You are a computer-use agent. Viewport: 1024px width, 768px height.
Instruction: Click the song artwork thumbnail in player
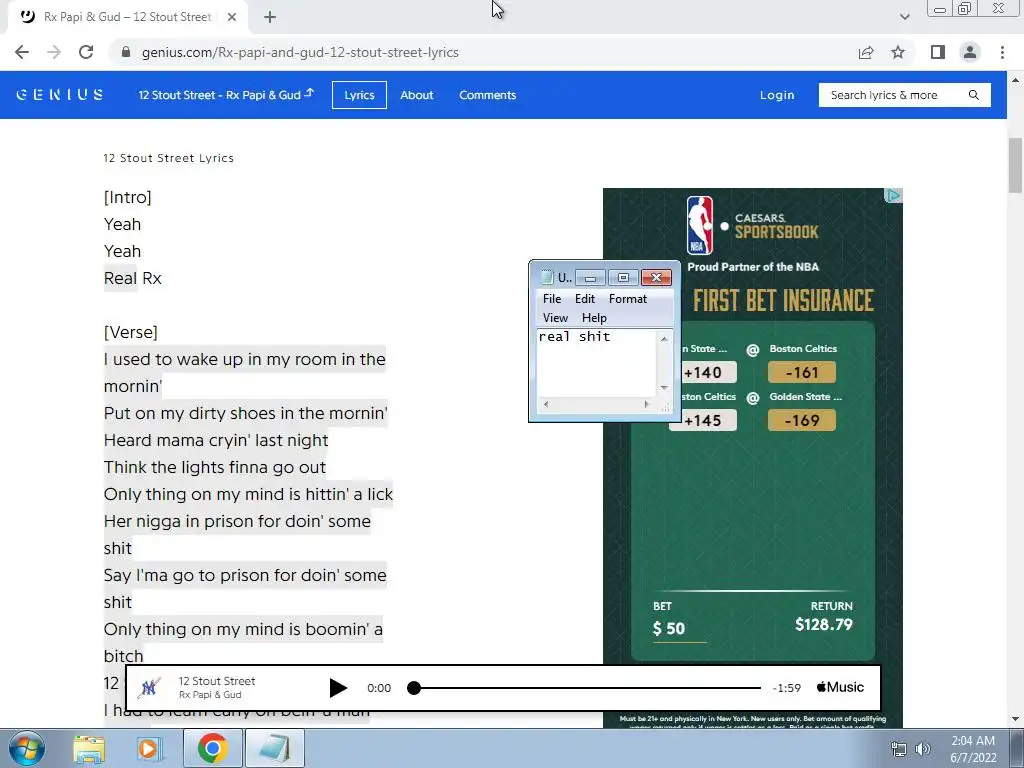[x=150, y=688]
